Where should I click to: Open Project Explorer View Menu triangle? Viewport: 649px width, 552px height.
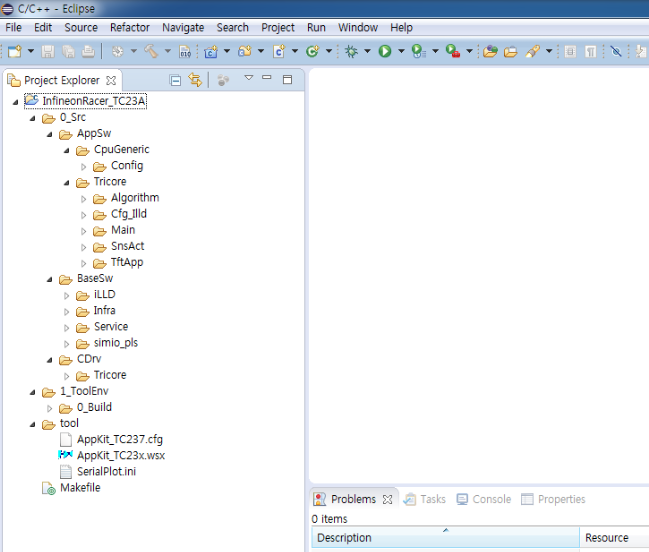click(249, 77)
